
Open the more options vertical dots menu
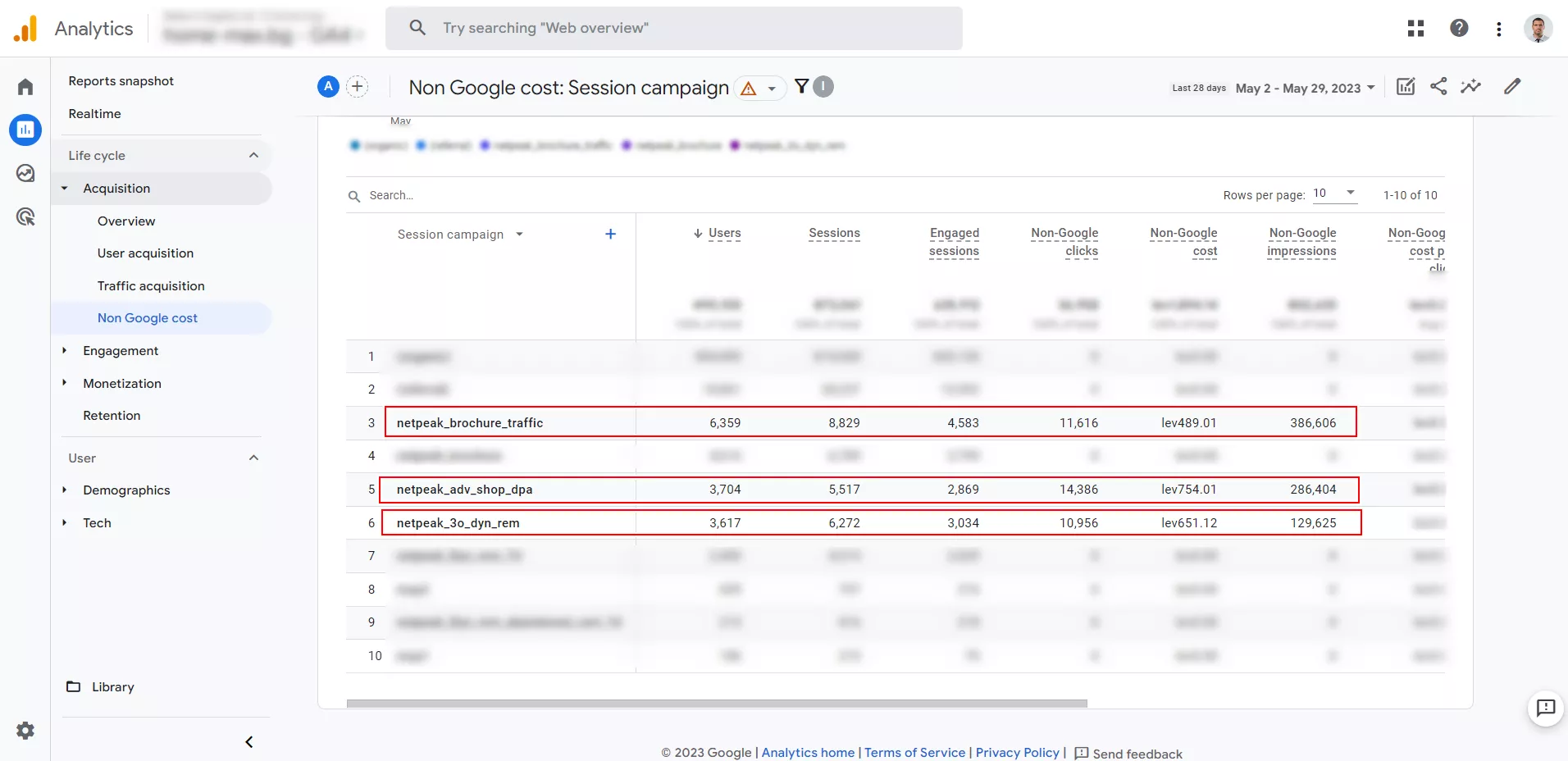pyautogui.click(x=1499, y=29)
